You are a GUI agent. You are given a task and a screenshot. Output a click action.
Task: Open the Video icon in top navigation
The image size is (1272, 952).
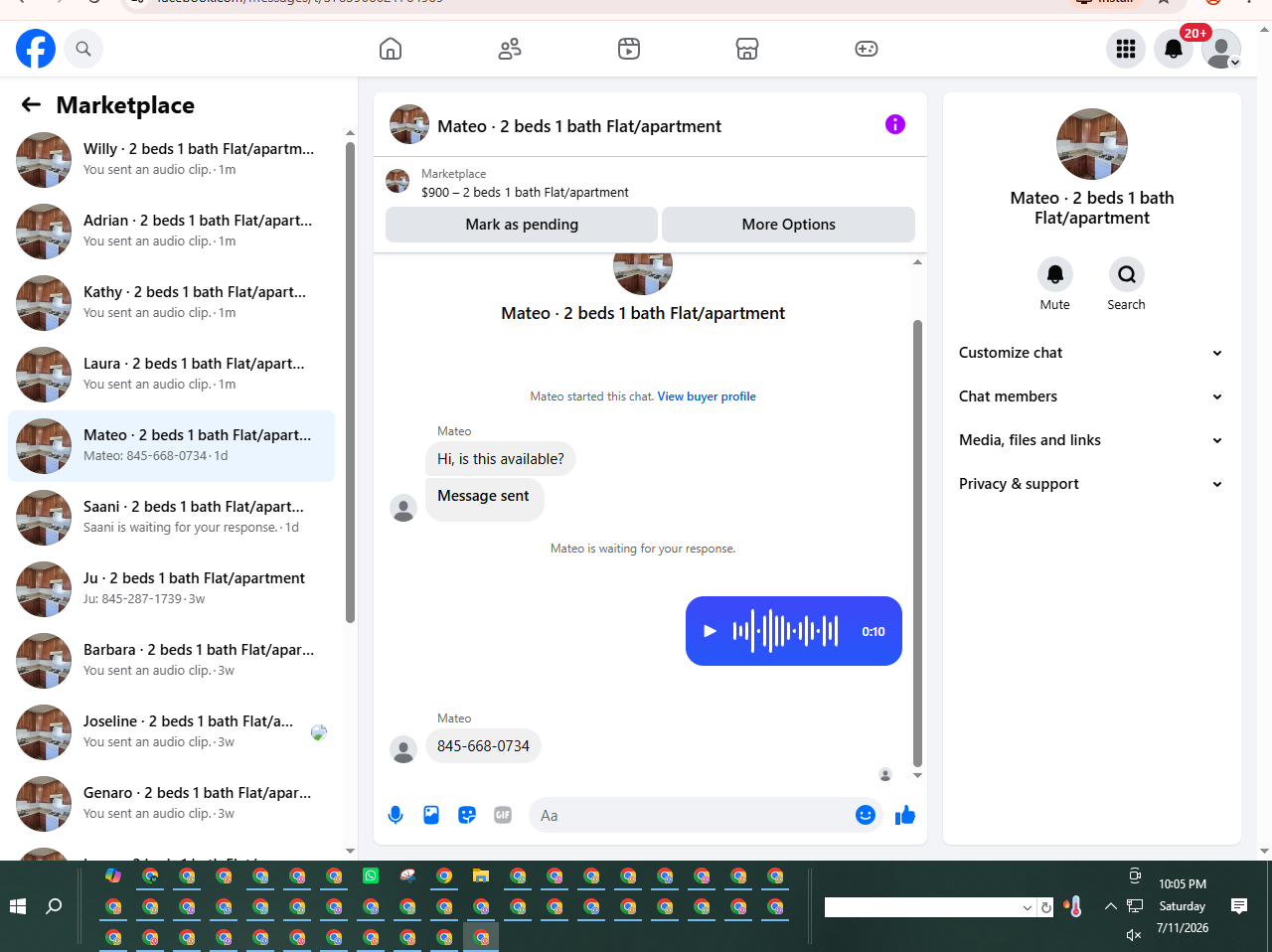(629, 49)
